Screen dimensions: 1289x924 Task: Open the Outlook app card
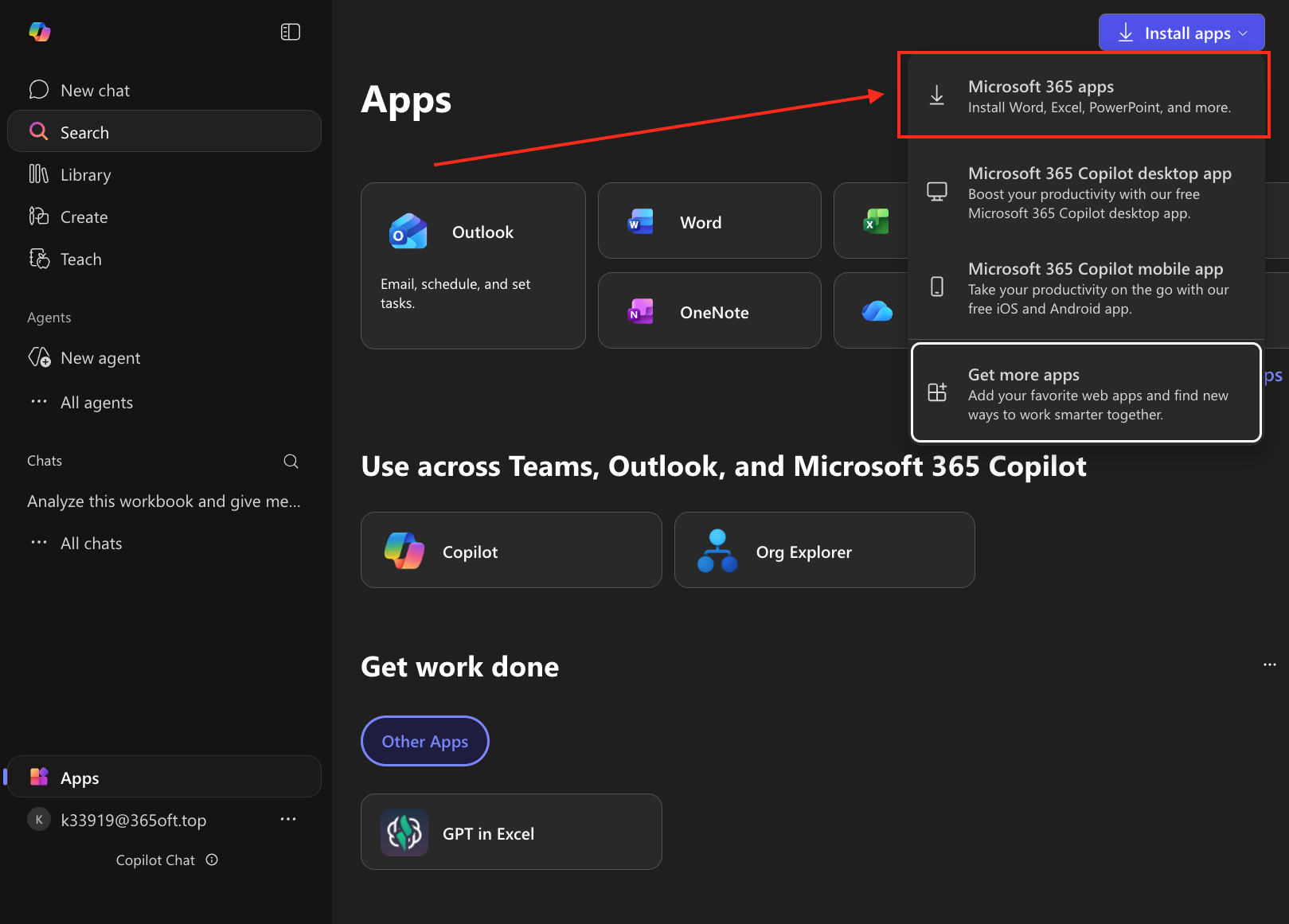click(x=473, y=265)
